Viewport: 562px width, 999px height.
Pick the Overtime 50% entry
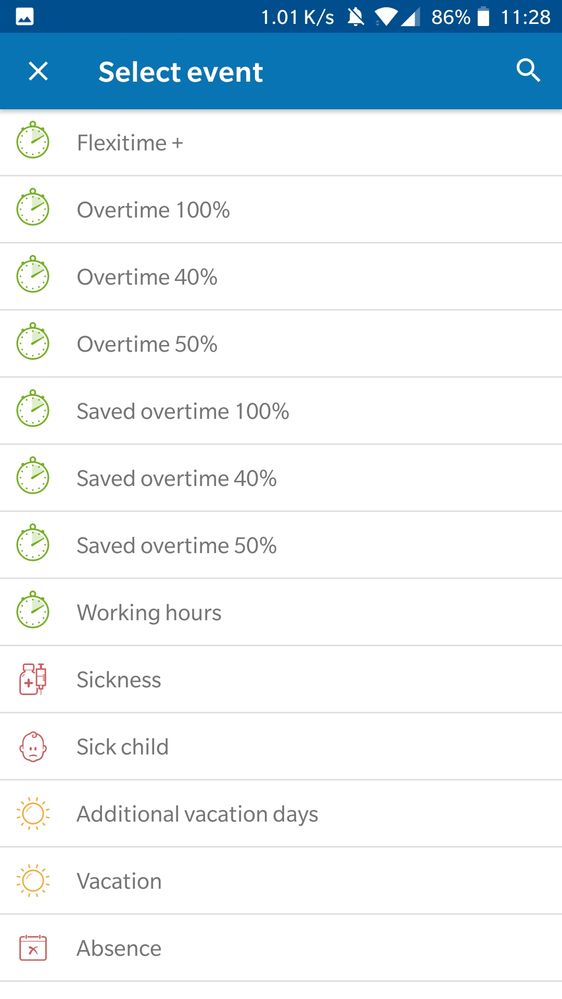click(x=281, y=344)
